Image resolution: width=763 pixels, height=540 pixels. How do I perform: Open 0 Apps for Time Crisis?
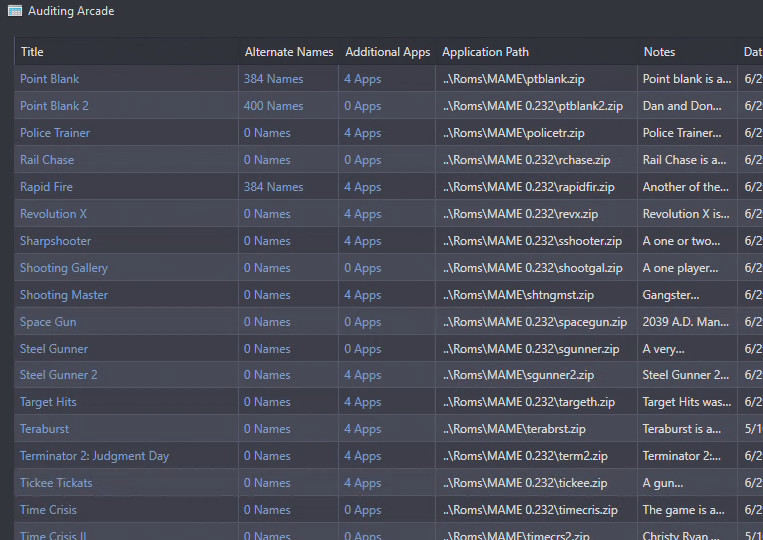coord(363,509)
